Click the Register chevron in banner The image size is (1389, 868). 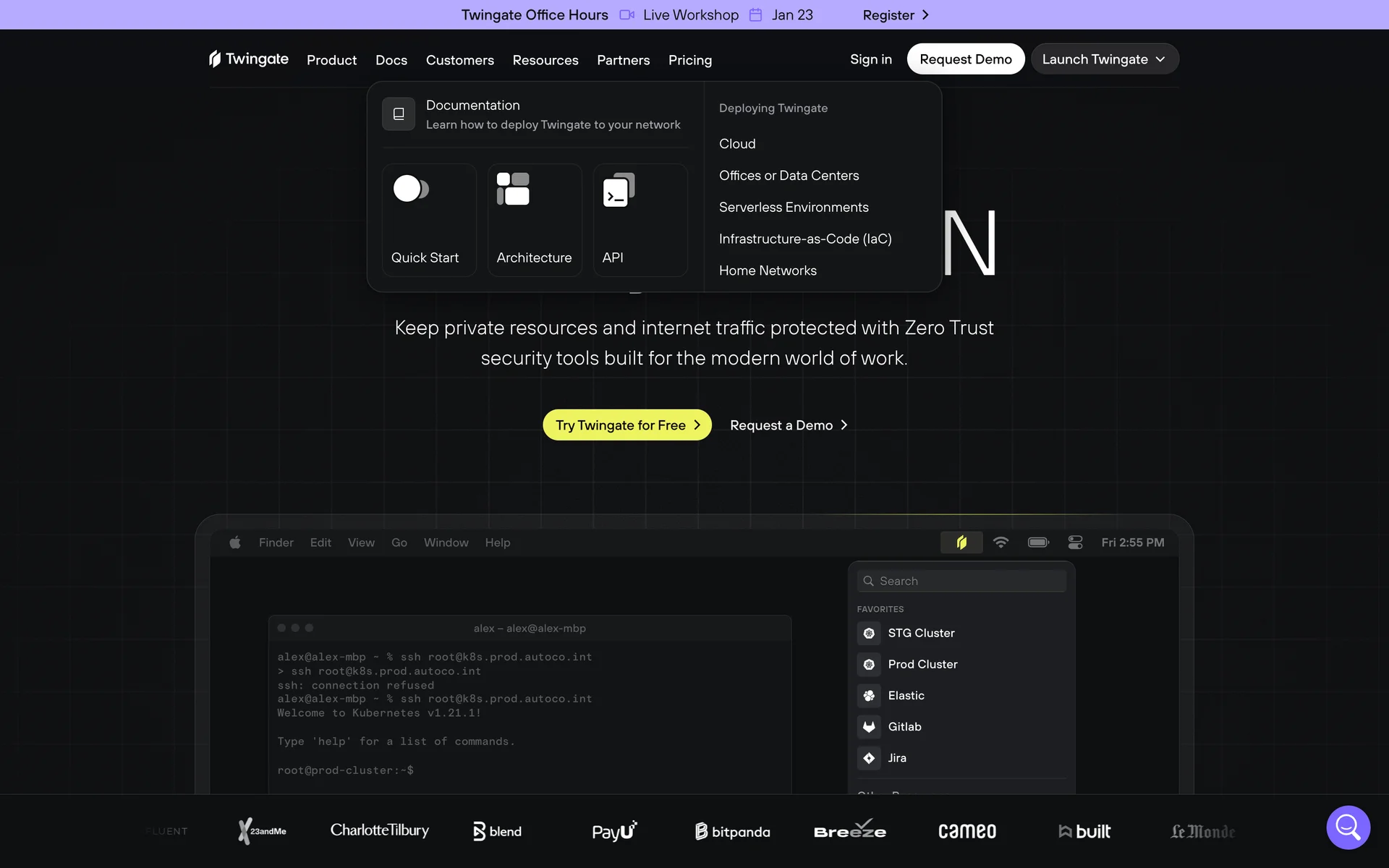(925, 15)
